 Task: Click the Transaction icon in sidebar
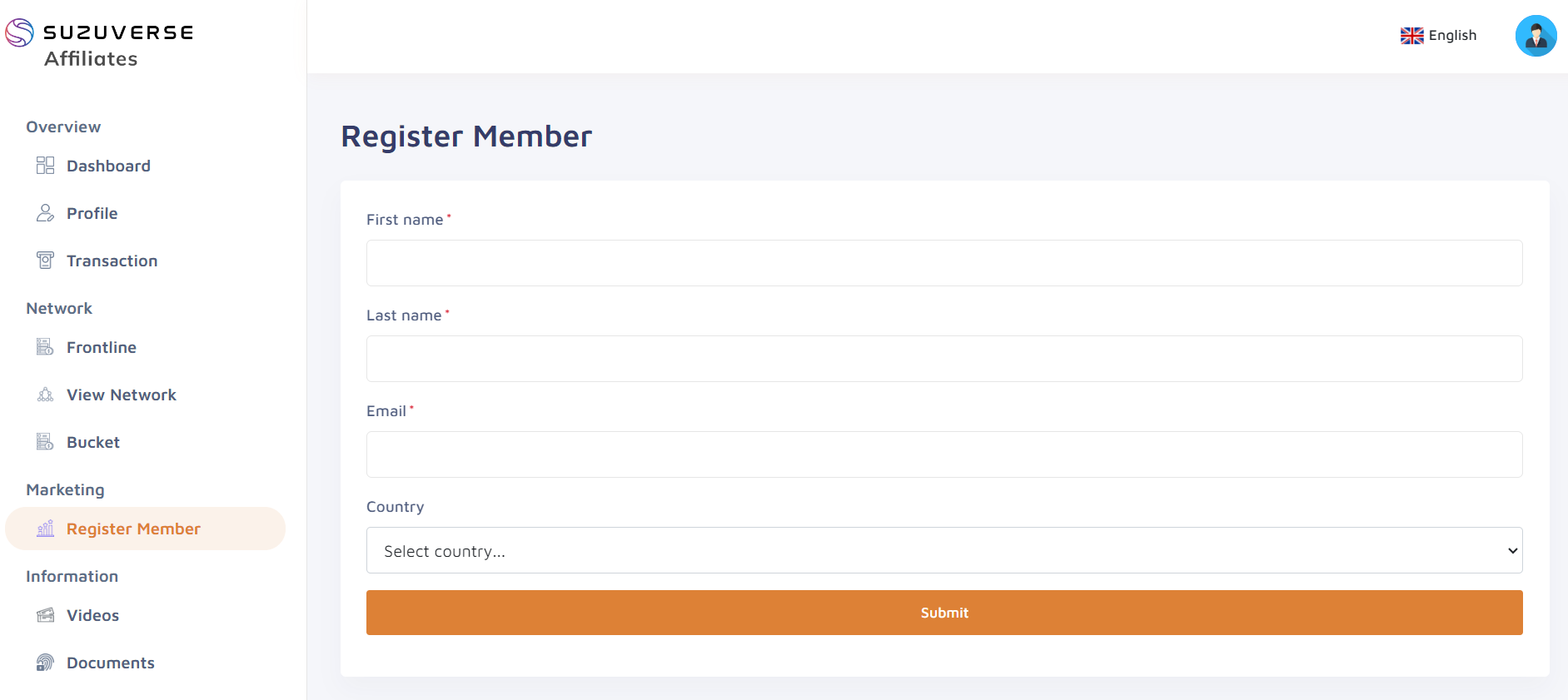coord(45,261)
